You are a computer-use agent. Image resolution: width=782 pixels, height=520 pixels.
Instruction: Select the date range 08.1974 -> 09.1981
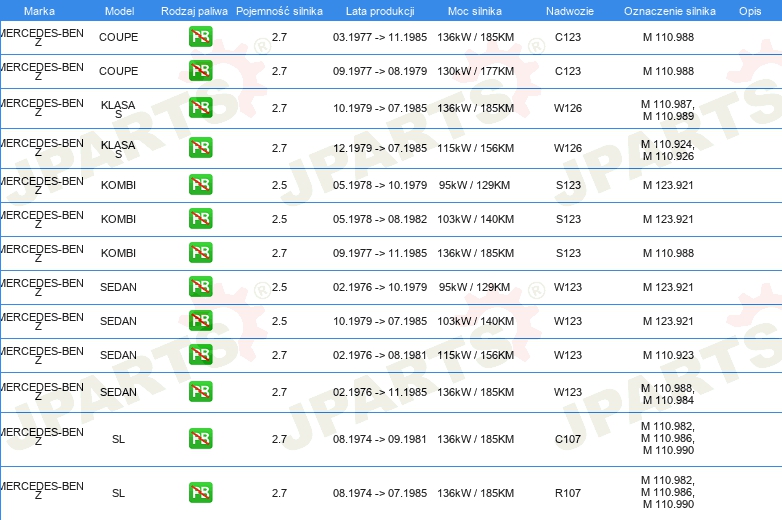coord(380,439)
